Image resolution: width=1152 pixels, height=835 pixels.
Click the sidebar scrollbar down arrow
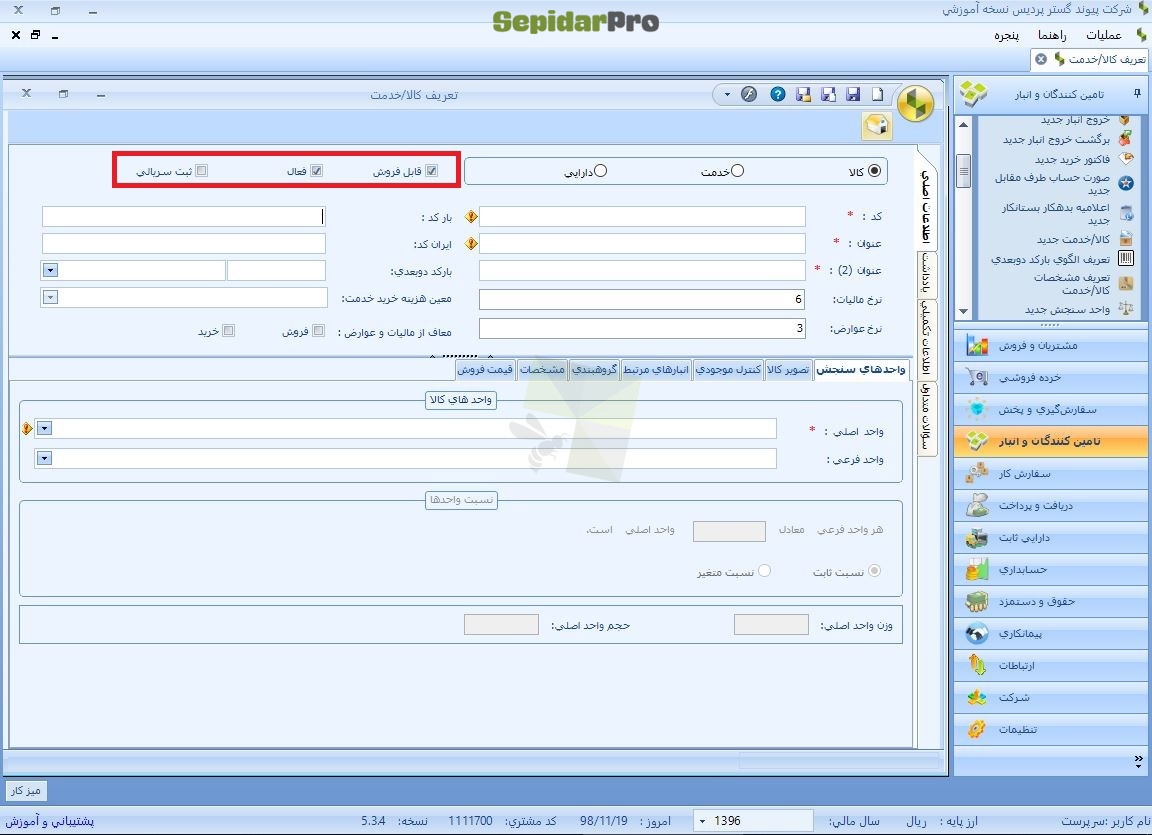coord(963,312)
